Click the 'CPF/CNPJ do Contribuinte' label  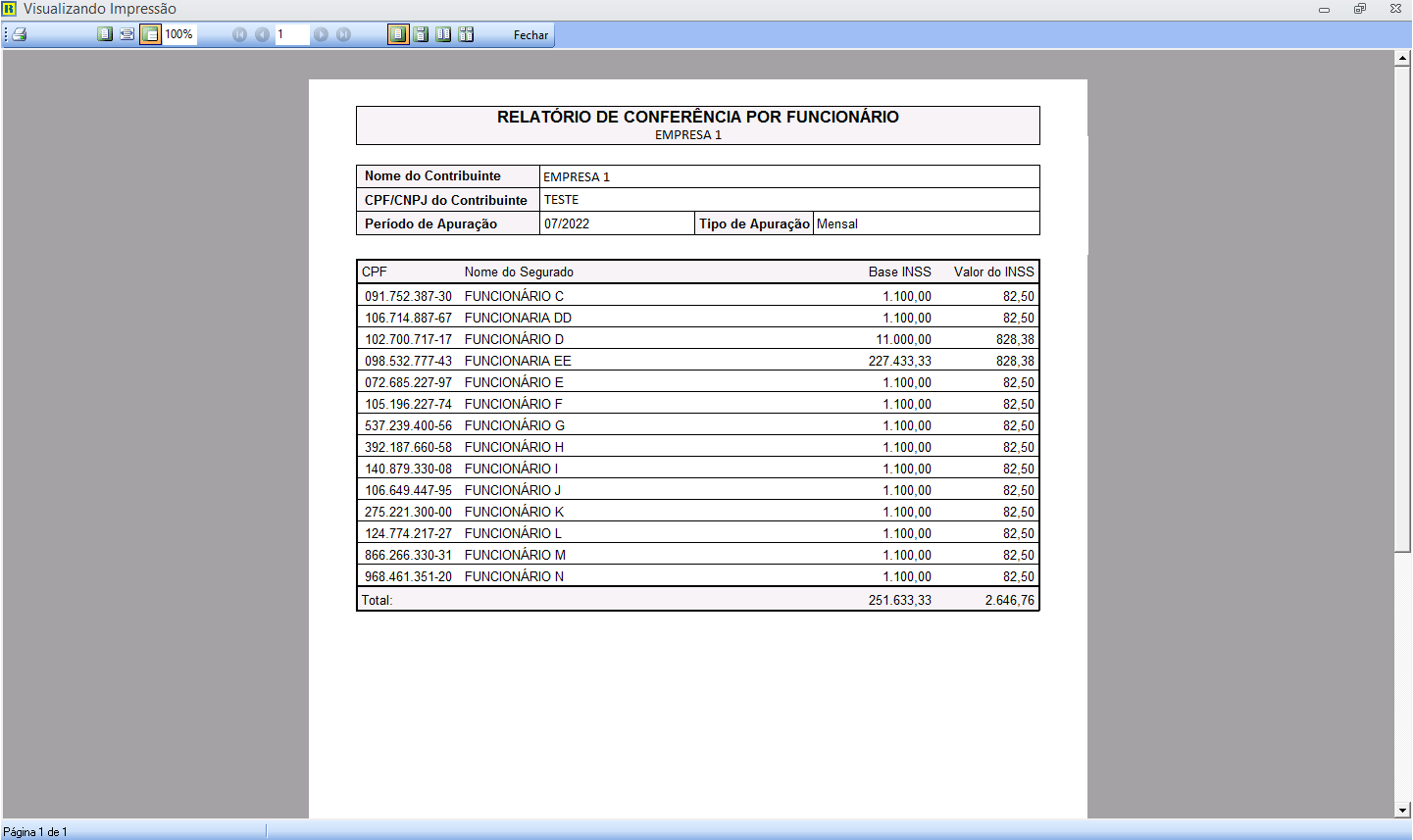(x=446, y=200)
